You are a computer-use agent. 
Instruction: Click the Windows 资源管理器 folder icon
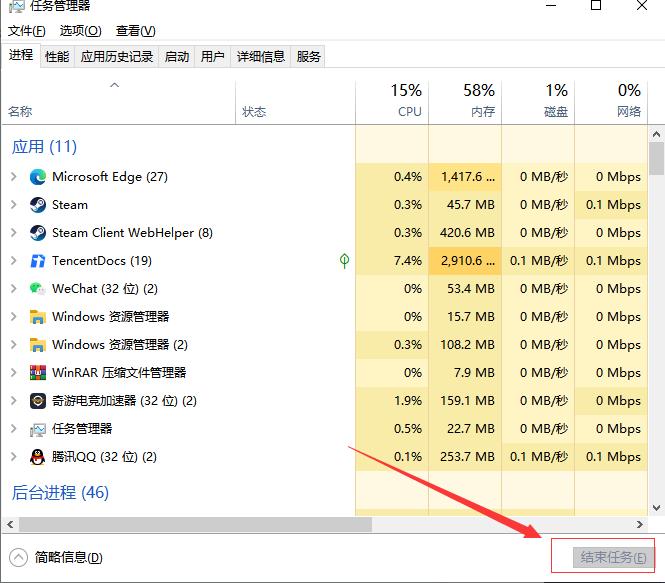coord(38,317)
